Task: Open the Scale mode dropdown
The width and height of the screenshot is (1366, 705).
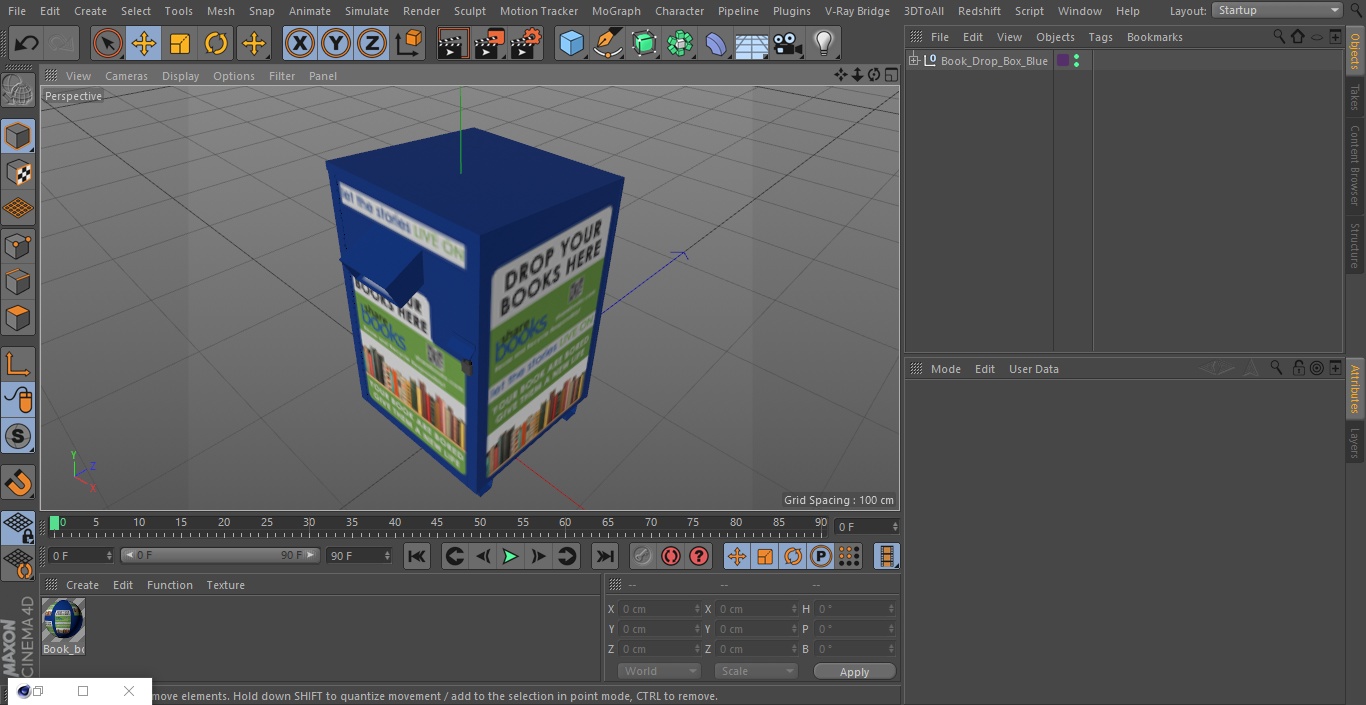Action: 756,671
